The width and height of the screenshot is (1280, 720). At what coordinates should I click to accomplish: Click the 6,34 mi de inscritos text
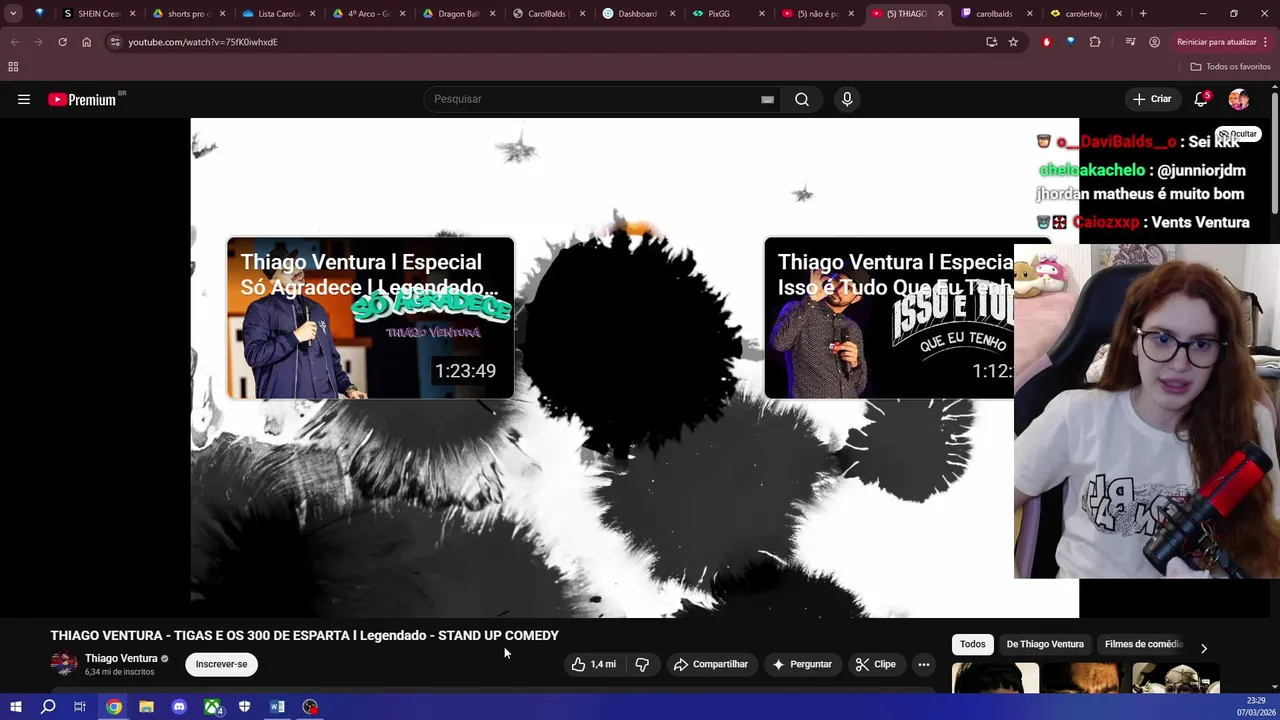coord(119,672)
